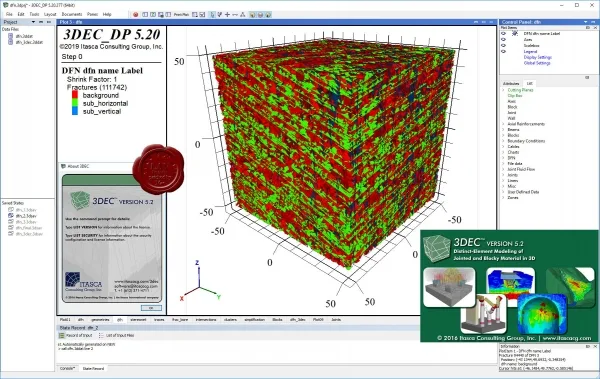Click the red stop/record toolbar icon

[x=135, y=15]
